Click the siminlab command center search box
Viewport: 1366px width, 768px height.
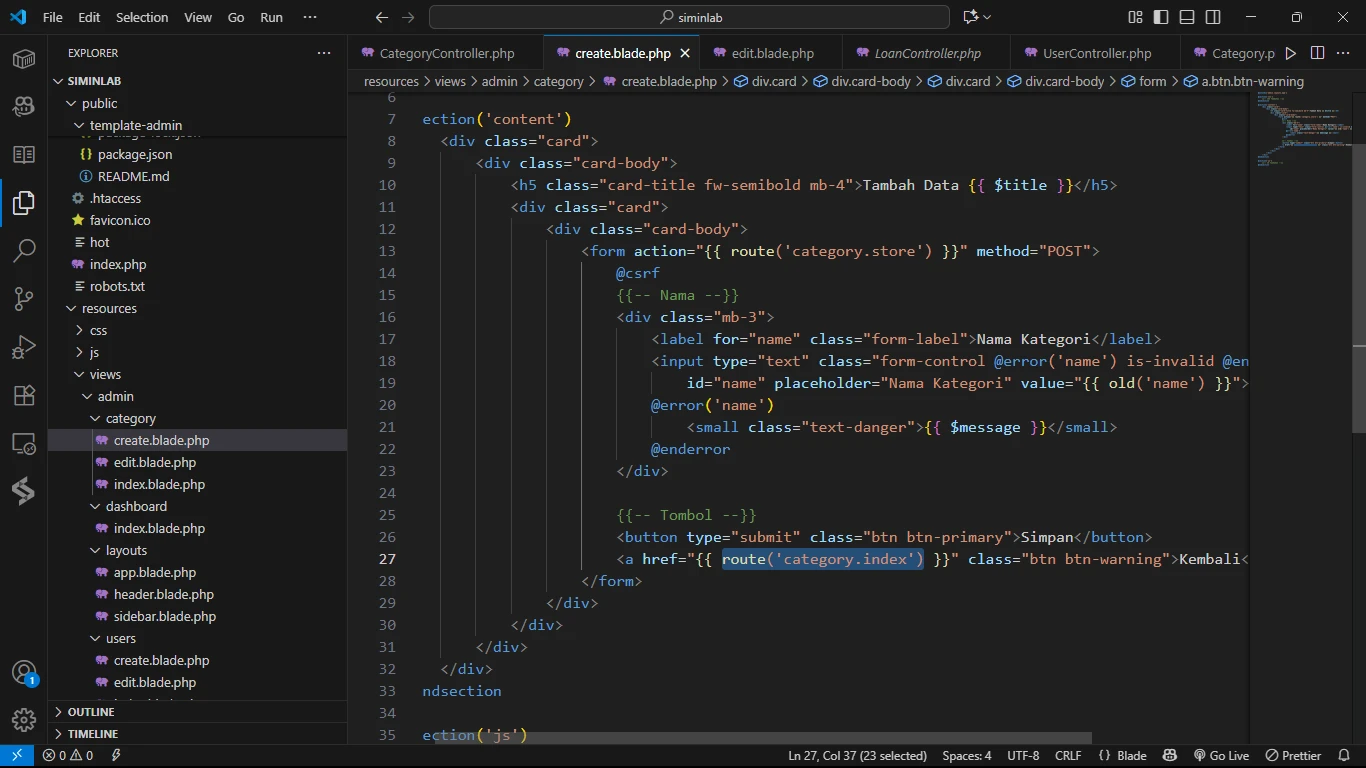coord(689,17)
